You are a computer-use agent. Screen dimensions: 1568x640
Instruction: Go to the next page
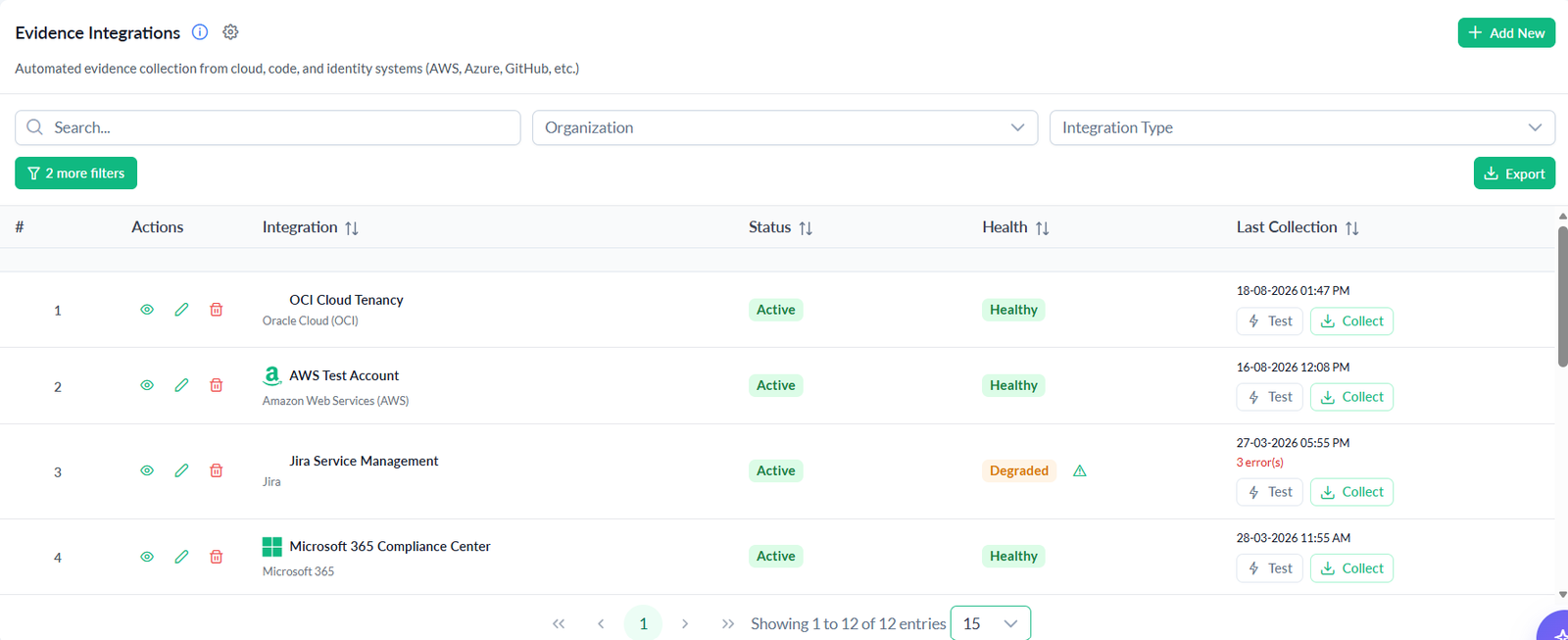tap(685, 623)
